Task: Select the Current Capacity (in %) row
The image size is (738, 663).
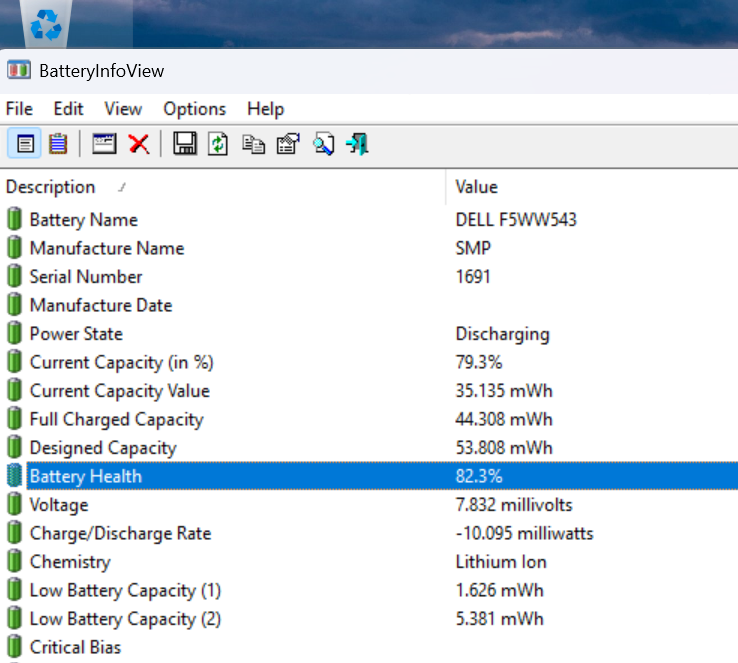Action: tap(369, 362)
